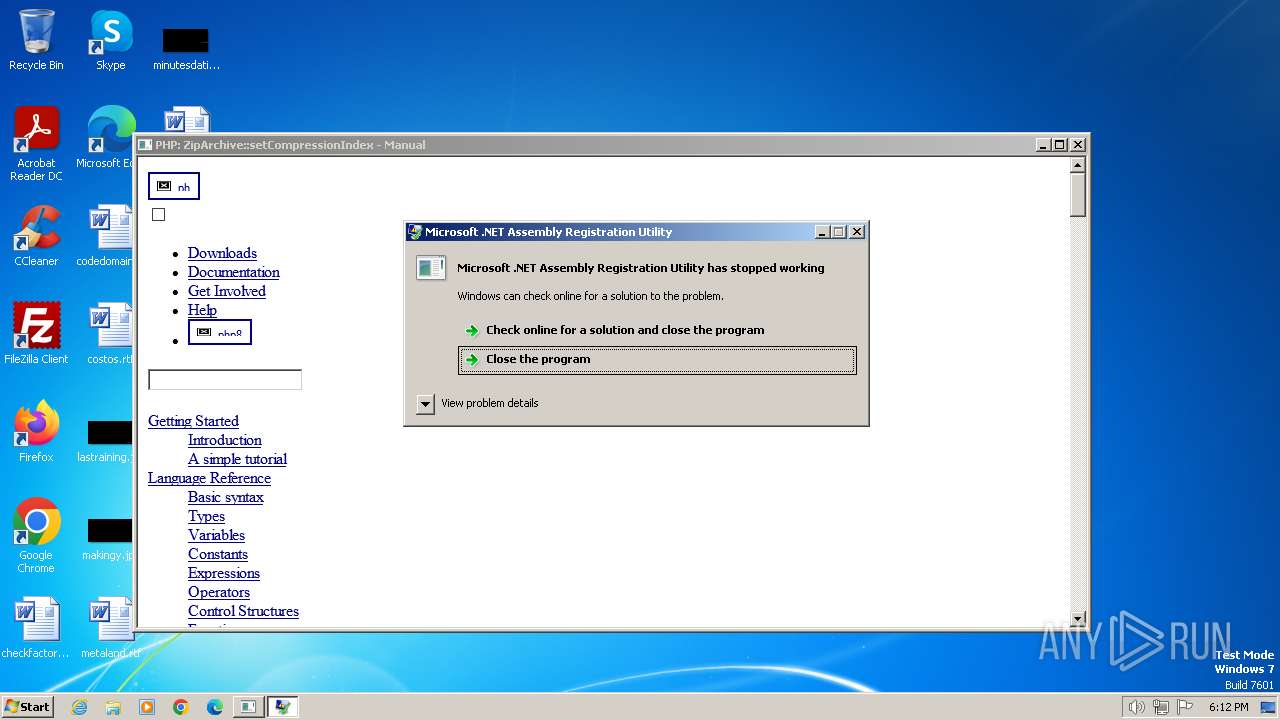Open File Explorer from the taskbar

[113, 707]
